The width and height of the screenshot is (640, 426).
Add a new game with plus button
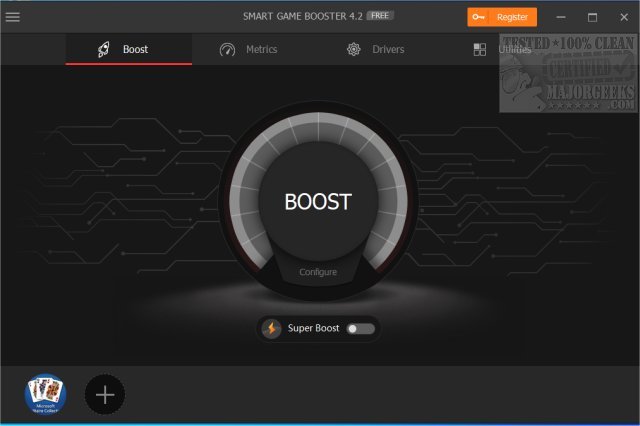pyautogui.click(x=105, y=395)
